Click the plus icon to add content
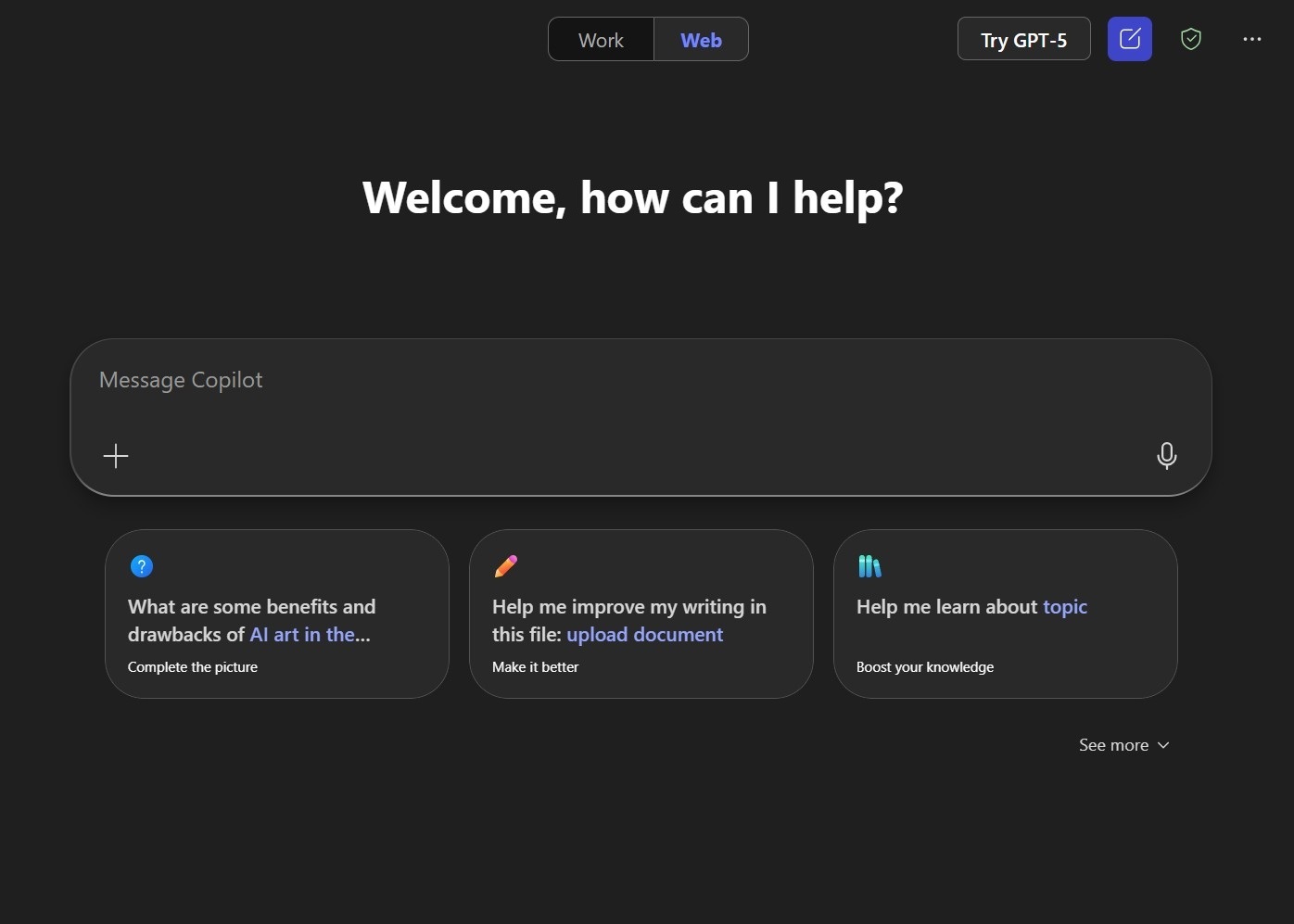The width and height of the screenshot is (1294, 924). (116, 456)
